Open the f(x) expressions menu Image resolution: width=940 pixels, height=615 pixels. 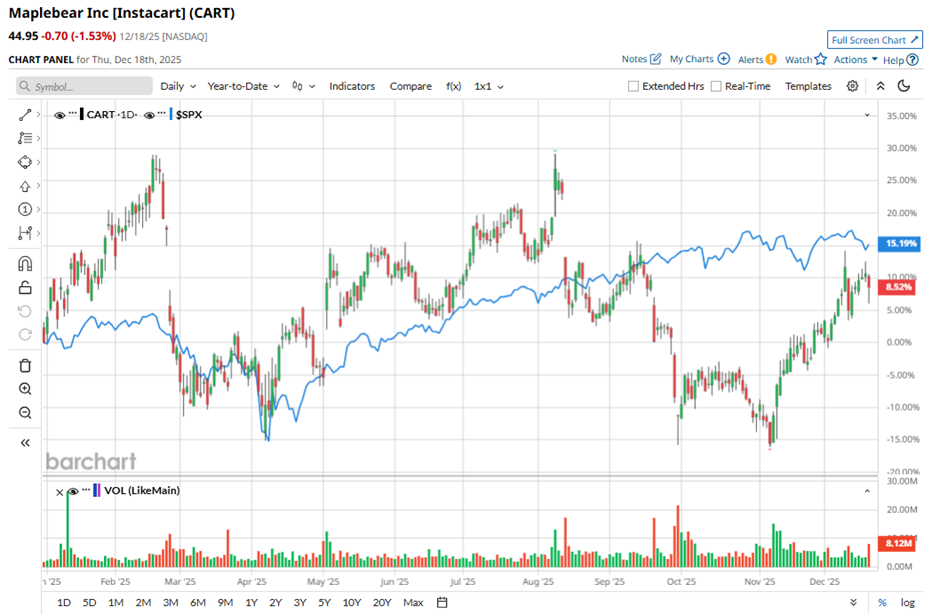point(454,86)
